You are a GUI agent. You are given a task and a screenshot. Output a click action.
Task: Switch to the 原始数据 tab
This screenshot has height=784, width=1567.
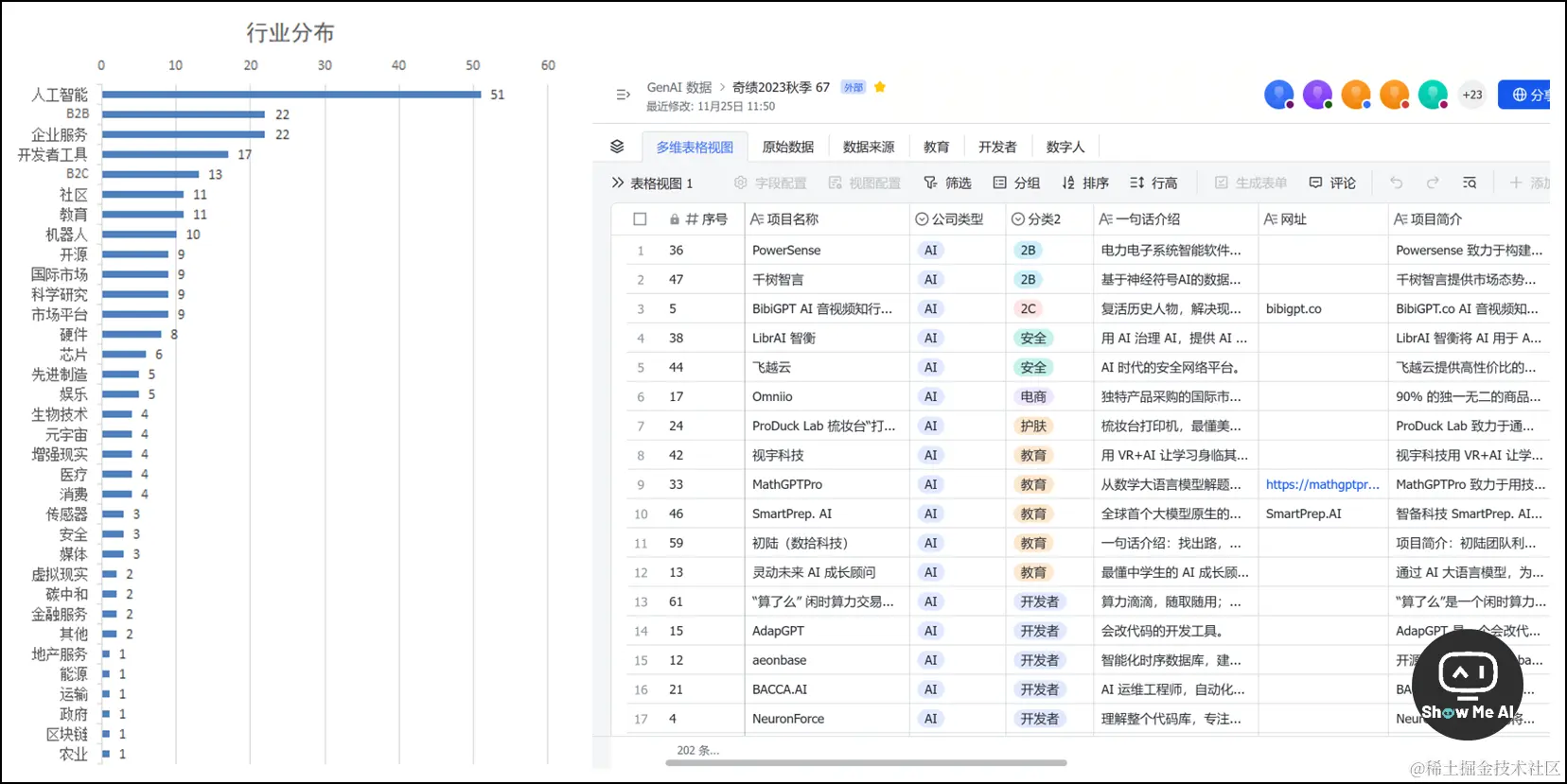(788, 147)
